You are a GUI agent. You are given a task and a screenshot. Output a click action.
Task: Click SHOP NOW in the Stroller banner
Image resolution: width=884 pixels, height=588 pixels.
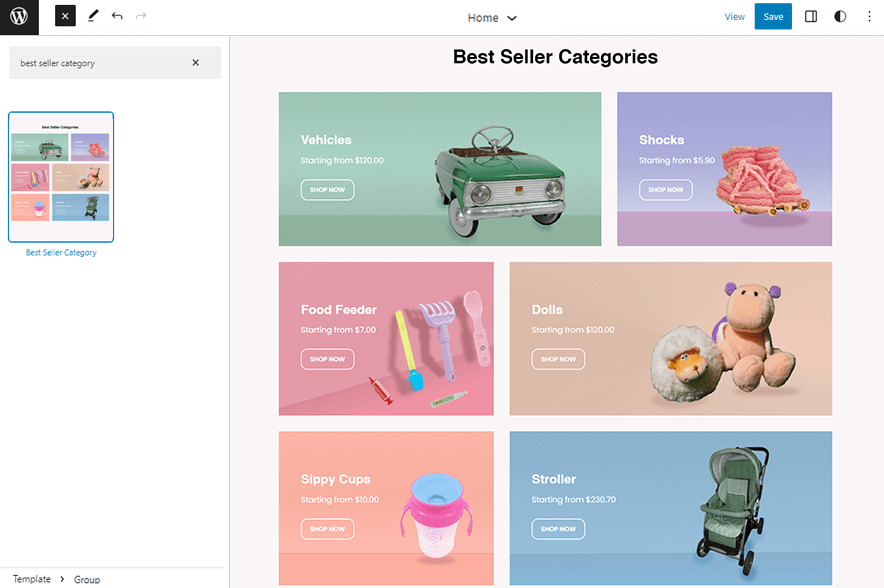point(557,529)
